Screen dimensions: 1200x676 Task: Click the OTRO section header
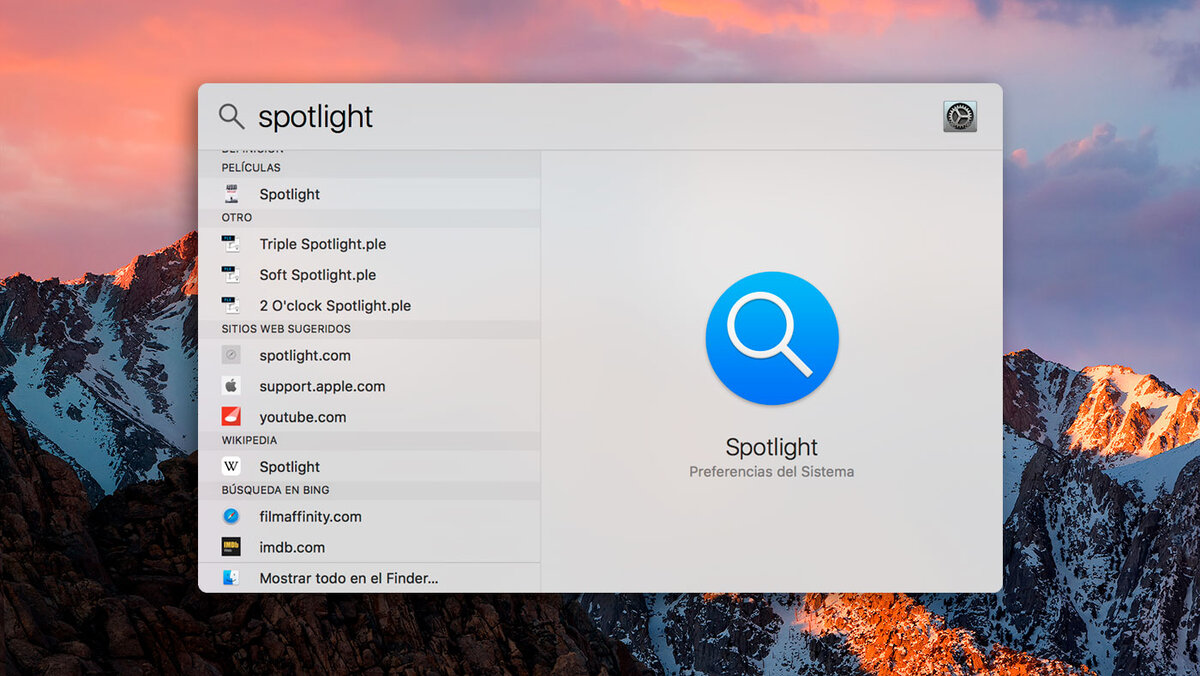coord(237,218)
